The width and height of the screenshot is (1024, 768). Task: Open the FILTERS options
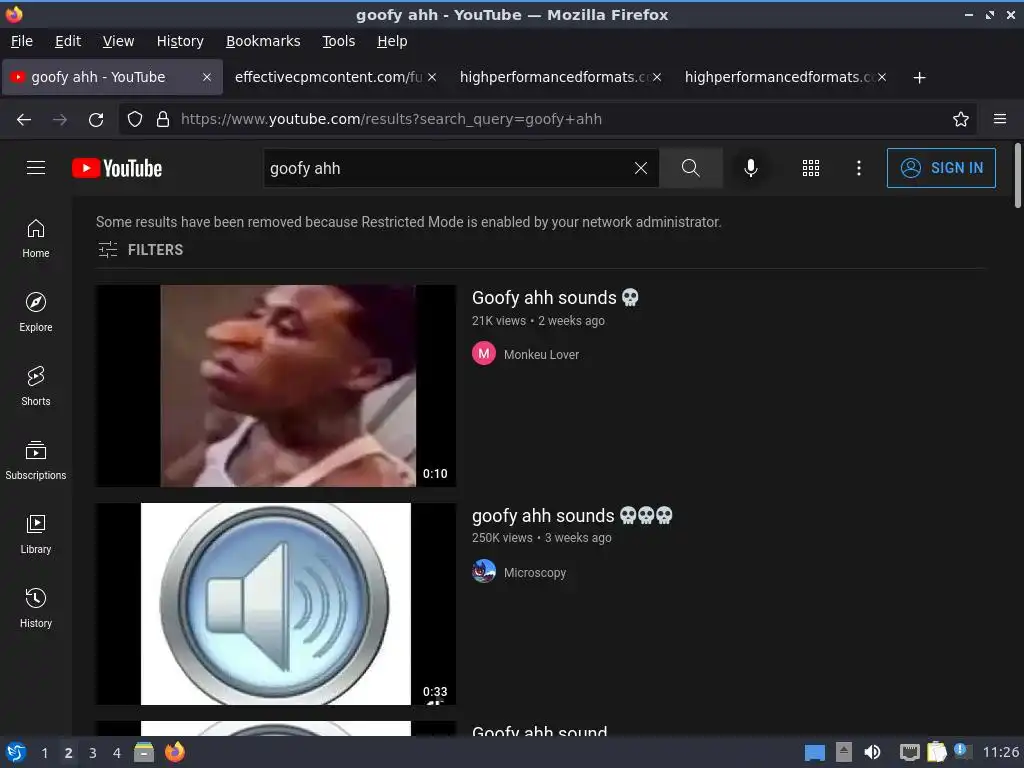point(140,249)
